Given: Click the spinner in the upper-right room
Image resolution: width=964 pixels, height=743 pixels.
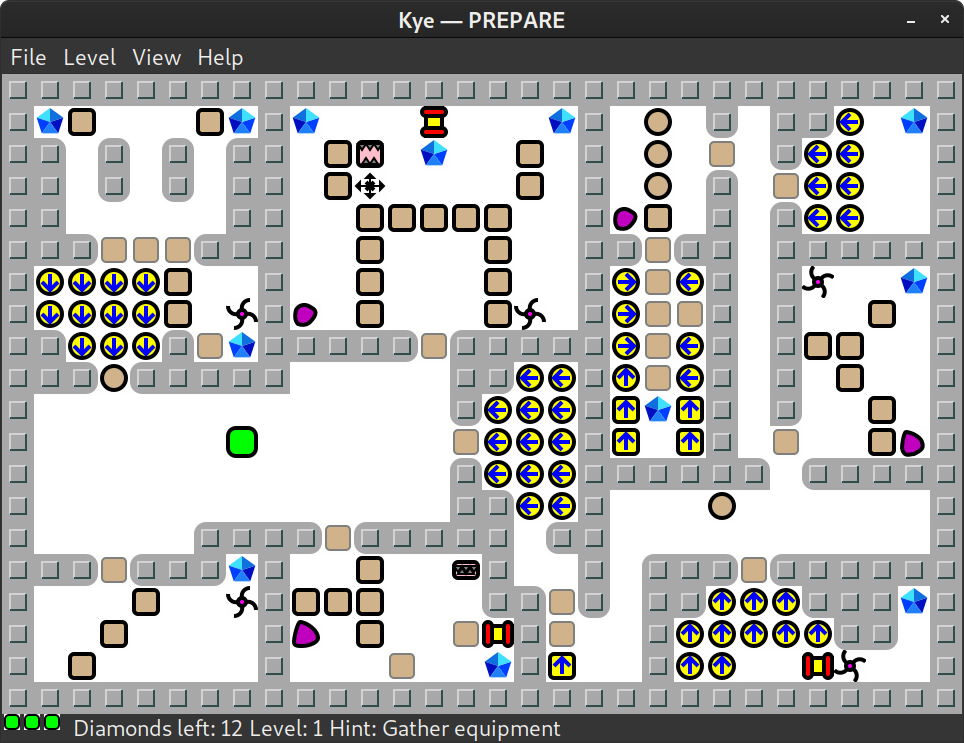Looking at the screenshot, I should point(818,281).
